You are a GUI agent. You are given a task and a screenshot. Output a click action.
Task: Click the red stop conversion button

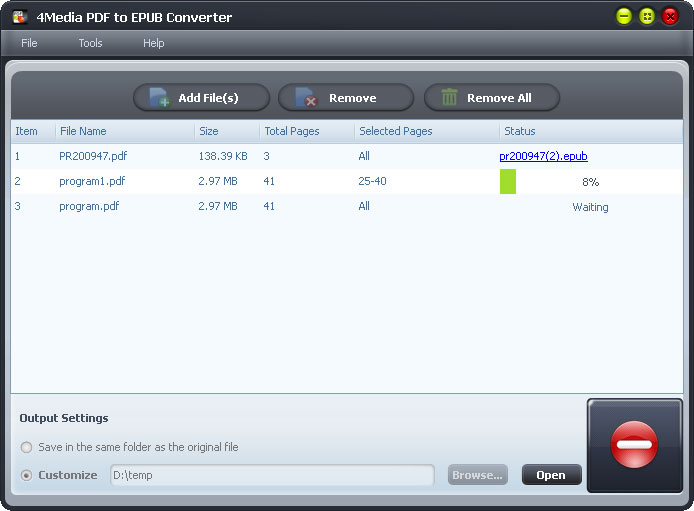point(634,445)
